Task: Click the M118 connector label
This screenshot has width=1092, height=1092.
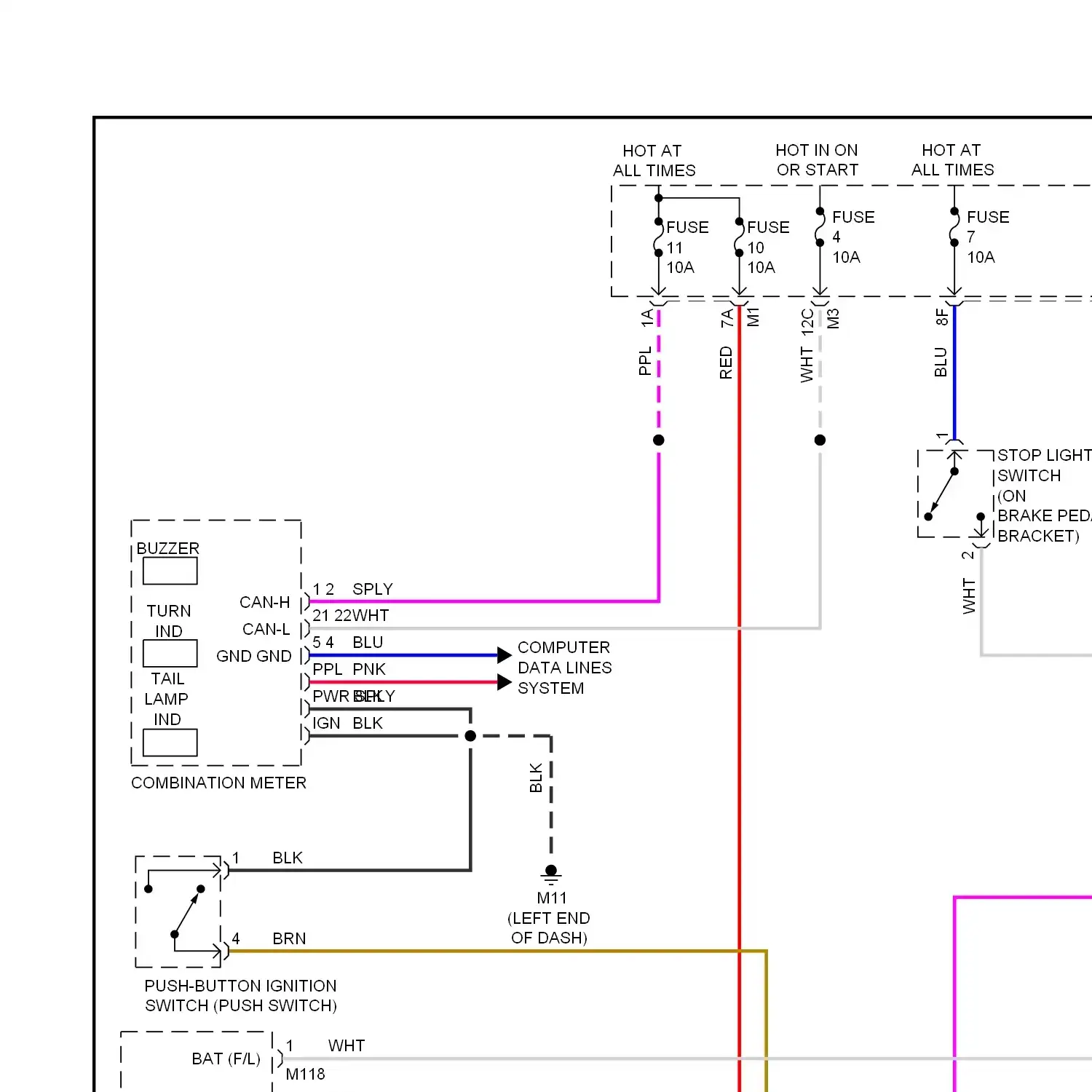Action: pos(305,1074)
